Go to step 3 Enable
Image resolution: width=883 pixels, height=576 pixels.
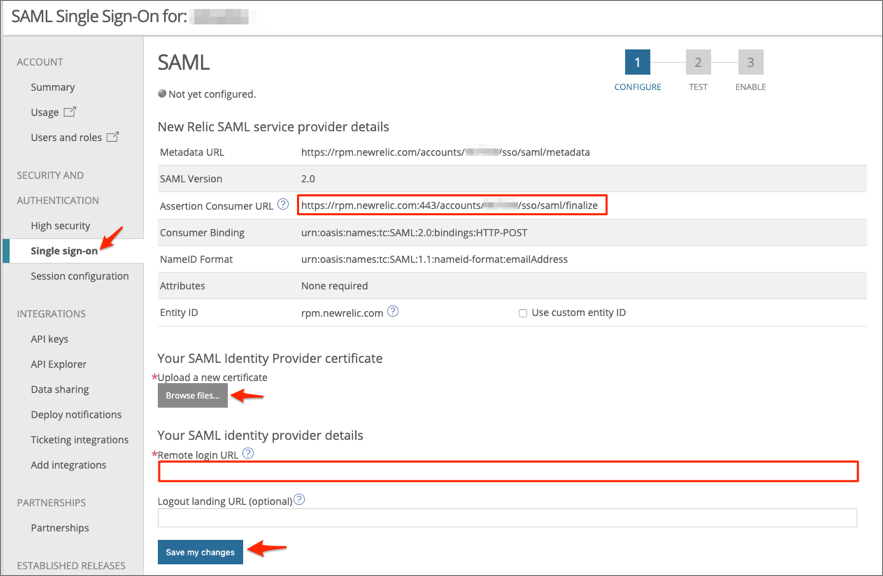750,63
